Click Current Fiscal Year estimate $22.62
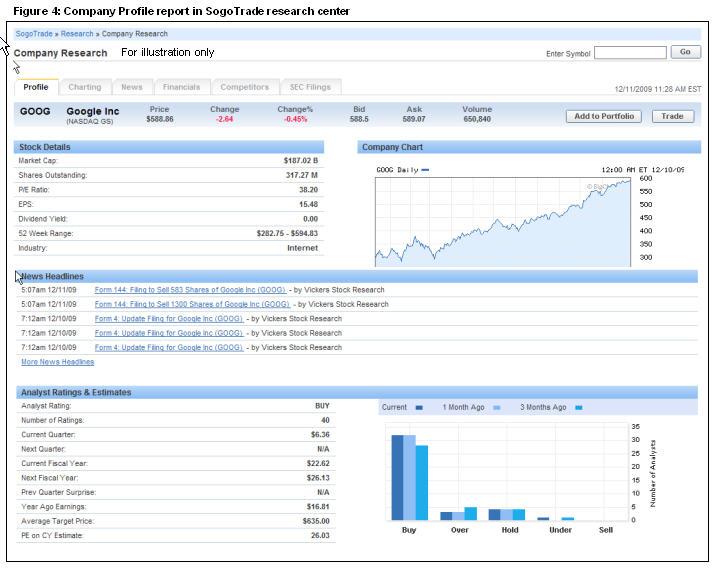This screenshot has width=713, height=568. point(318,463)
